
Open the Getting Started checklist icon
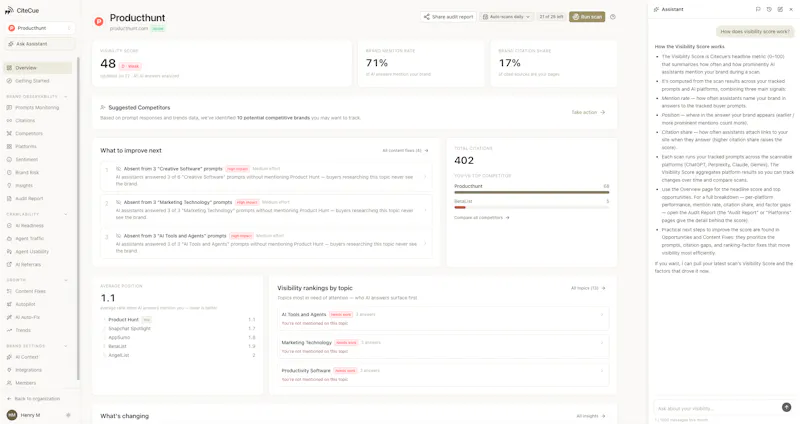coord(9,81)
